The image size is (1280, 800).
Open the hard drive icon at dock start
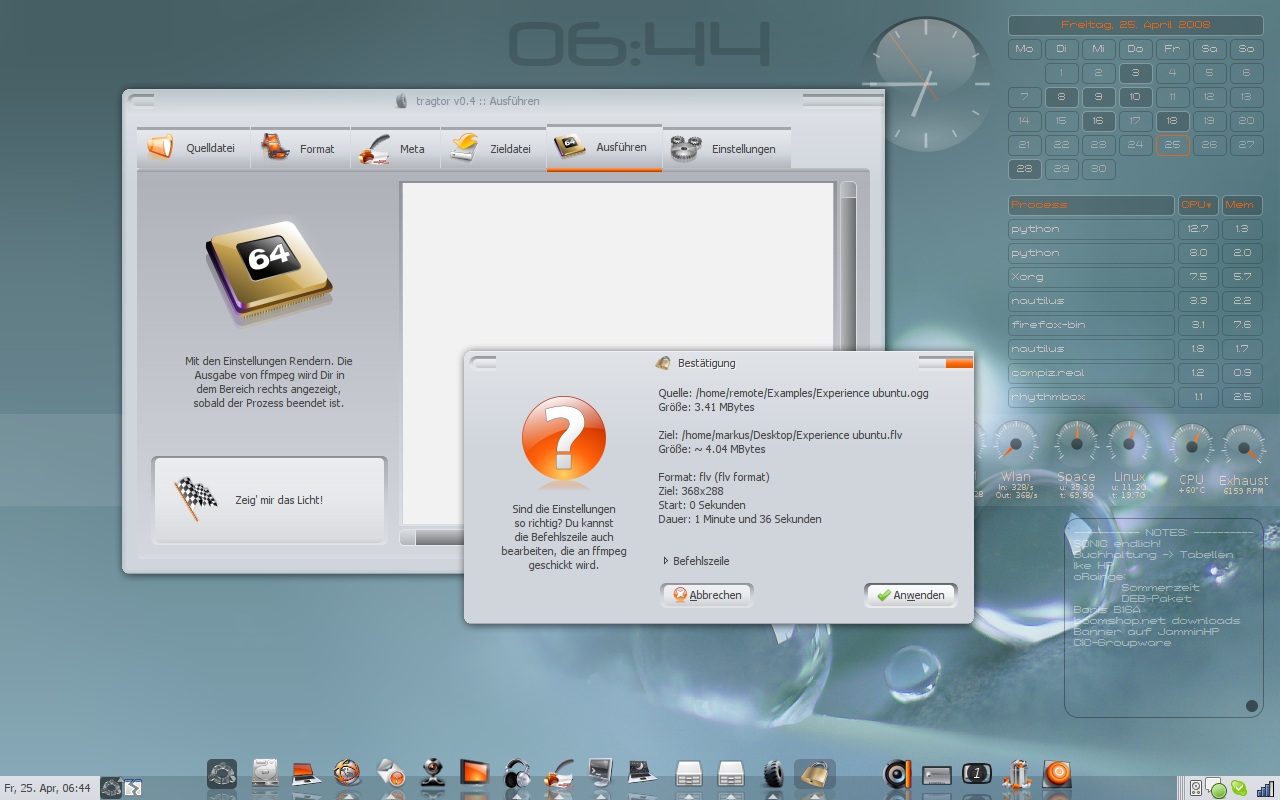pyautogui.click(x=265, y=773)
